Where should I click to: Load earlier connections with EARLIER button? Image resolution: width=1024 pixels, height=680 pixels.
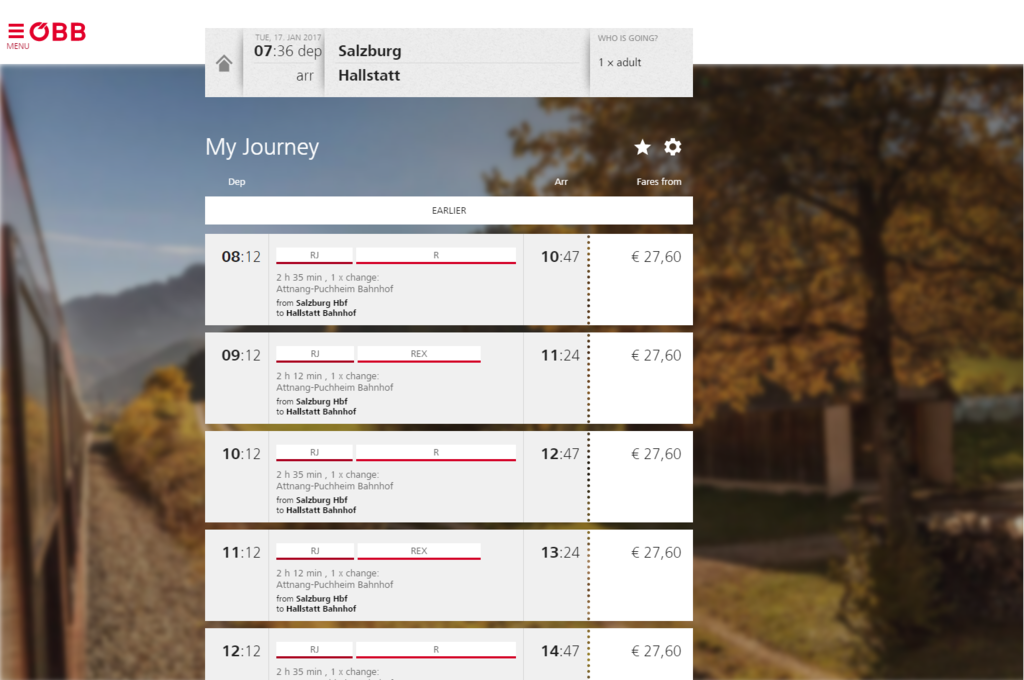[x=449, y=210]
